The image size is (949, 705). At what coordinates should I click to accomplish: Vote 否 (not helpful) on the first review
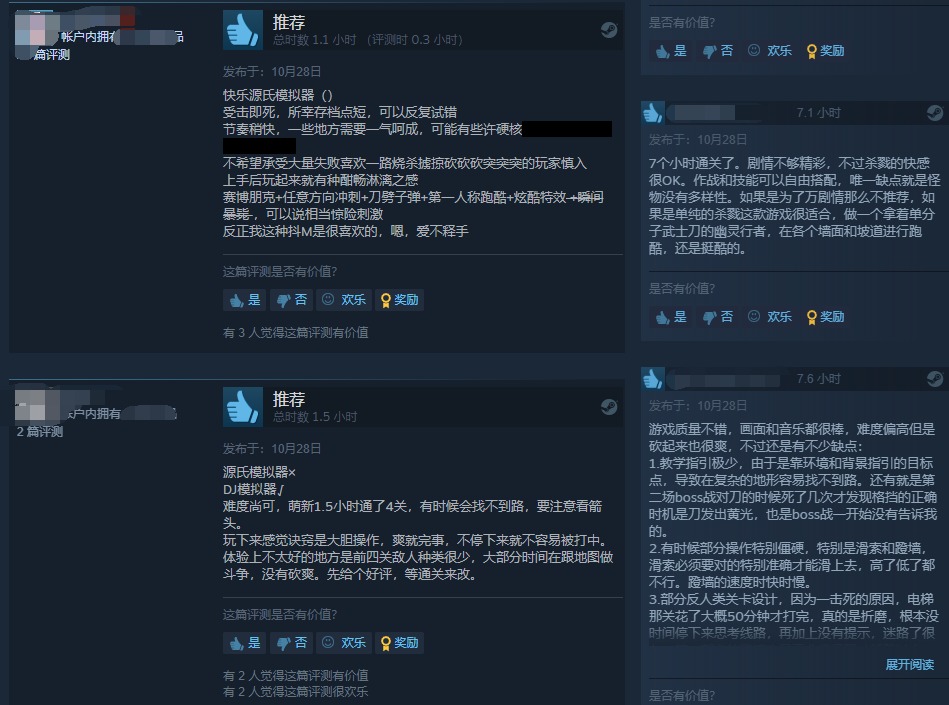291,300
